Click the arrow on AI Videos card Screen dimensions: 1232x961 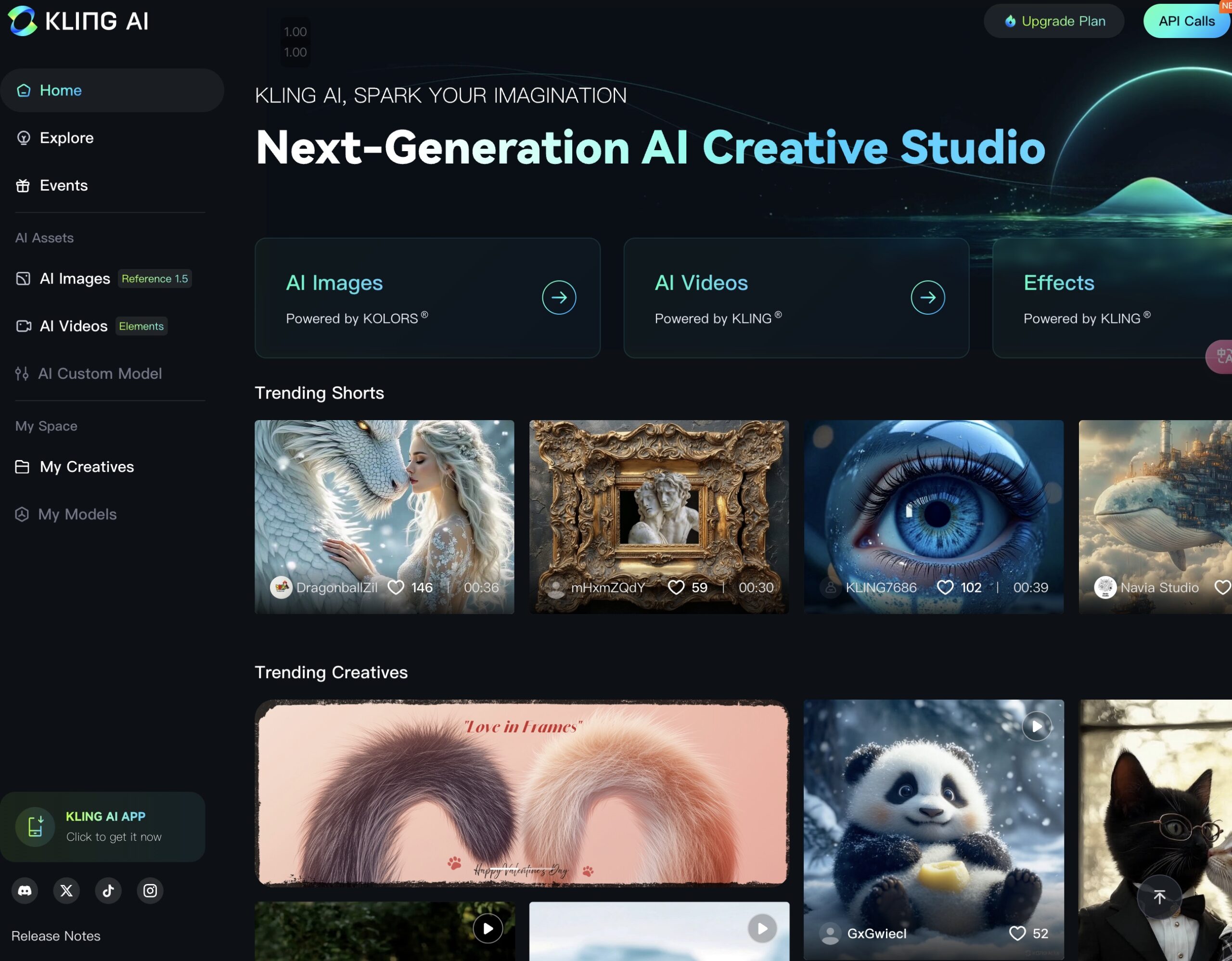(x=927, y=297)
